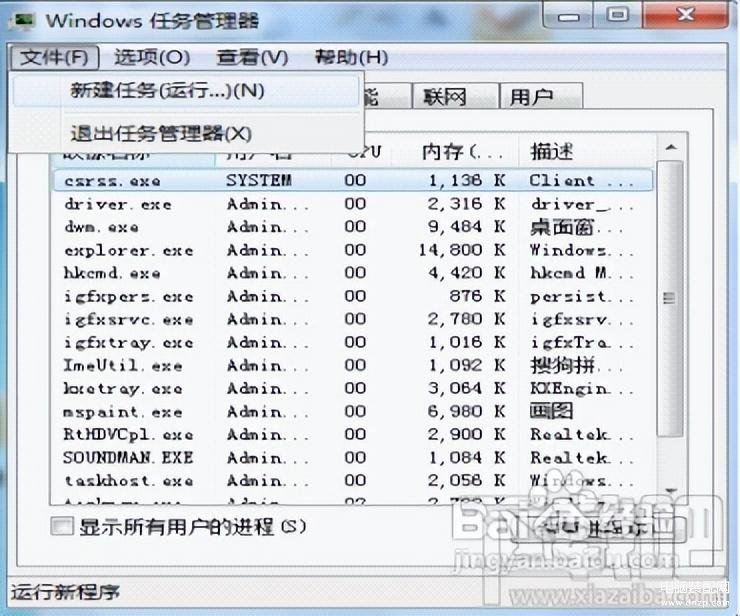
Task: Select the csrss.exe process row
Action: pyautogui.click(x=353, y=180)
